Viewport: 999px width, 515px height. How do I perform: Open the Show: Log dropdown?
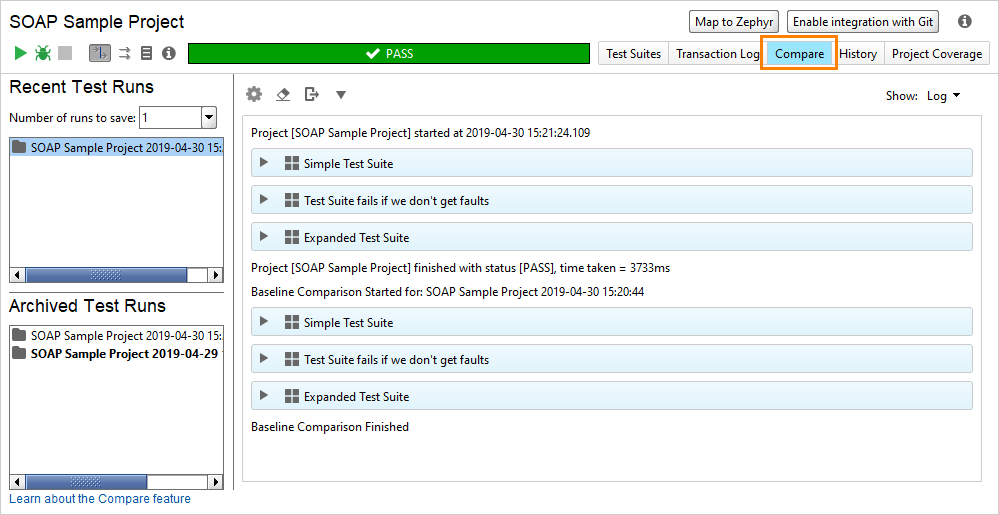tap(944, 96)
